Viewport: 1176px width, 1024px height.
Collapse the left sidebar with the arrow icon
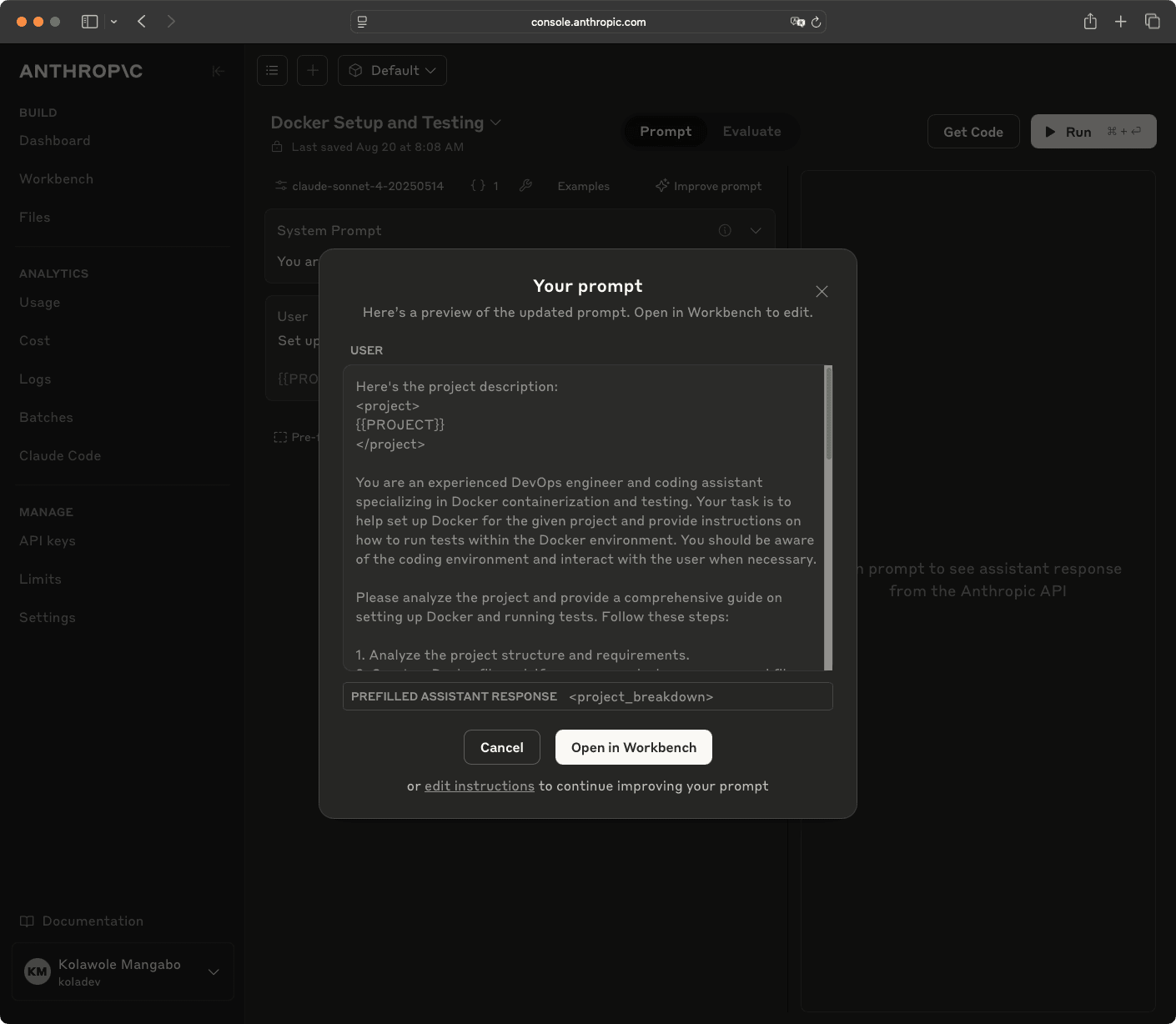pyautogui.click(x=219, y=71)
